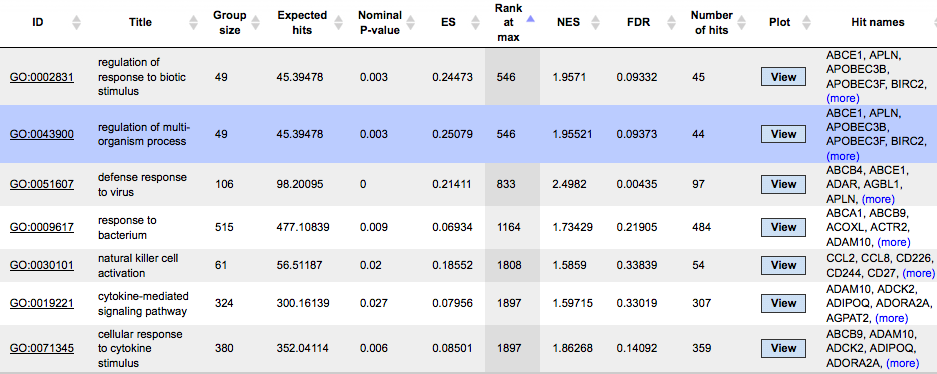Expand more hit names for GO:0002831
Viewport: 937px width, 374px height.
[x=843, y=98]
